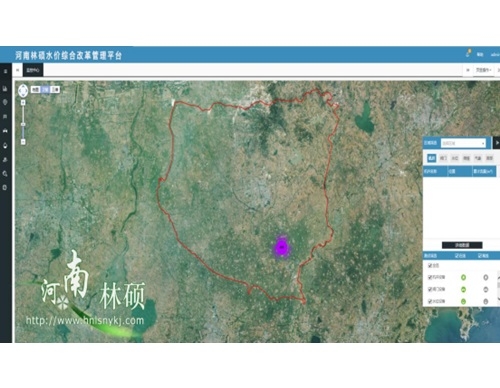Click the notification bell in the header
Screen dimensions: 500x388
[468, 53]
